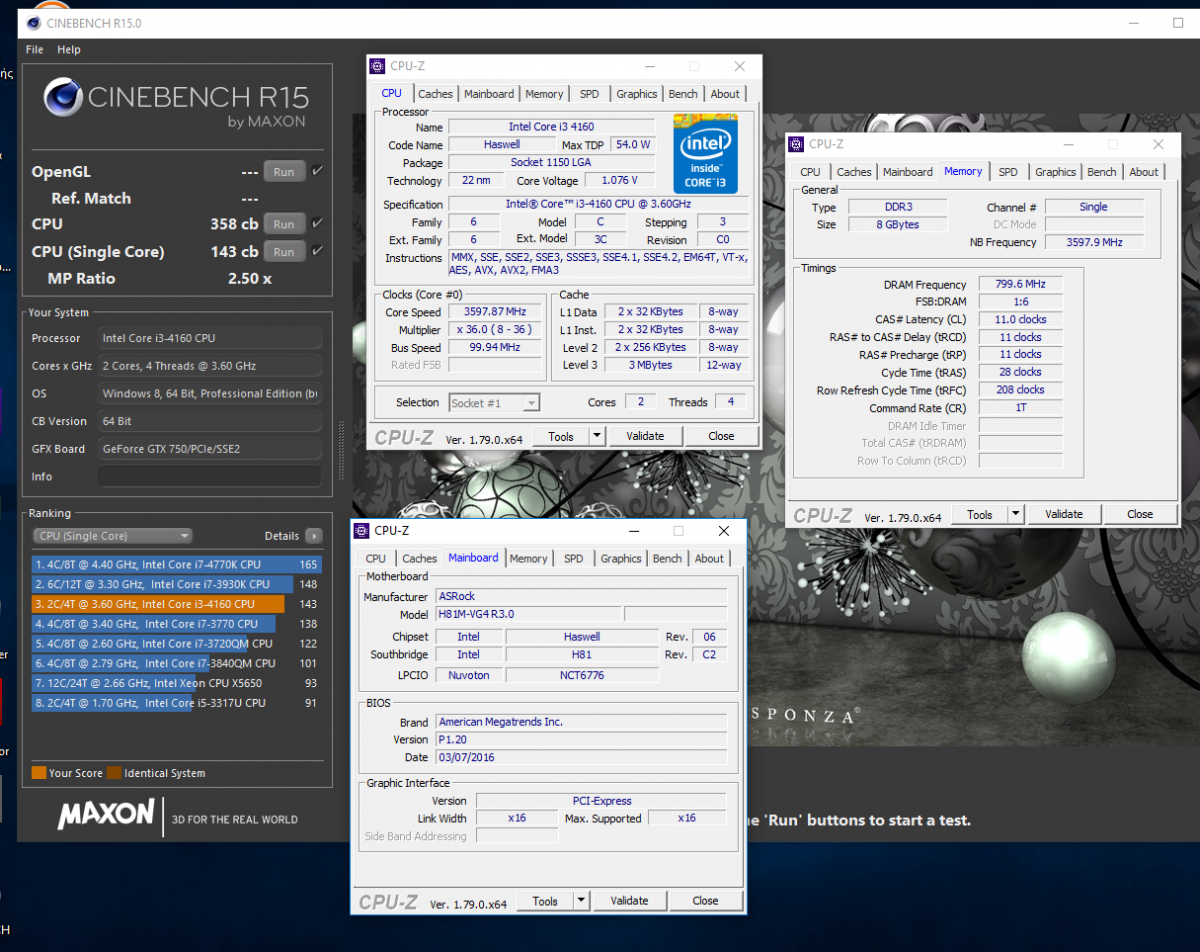Click the title bar icon of the CPU-Z mainboard window

click(361, 531)
